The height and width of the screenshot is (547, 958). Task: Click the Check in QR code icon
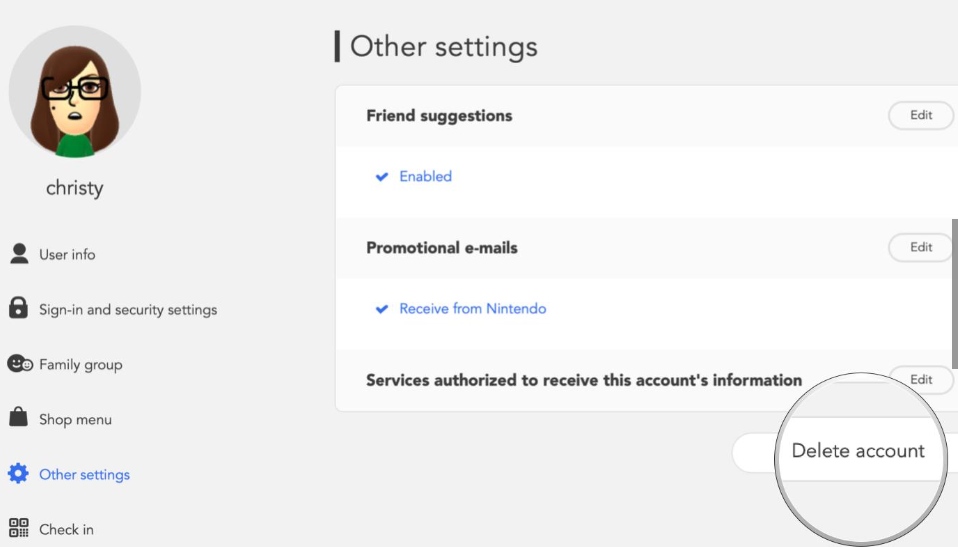point(18,529)
